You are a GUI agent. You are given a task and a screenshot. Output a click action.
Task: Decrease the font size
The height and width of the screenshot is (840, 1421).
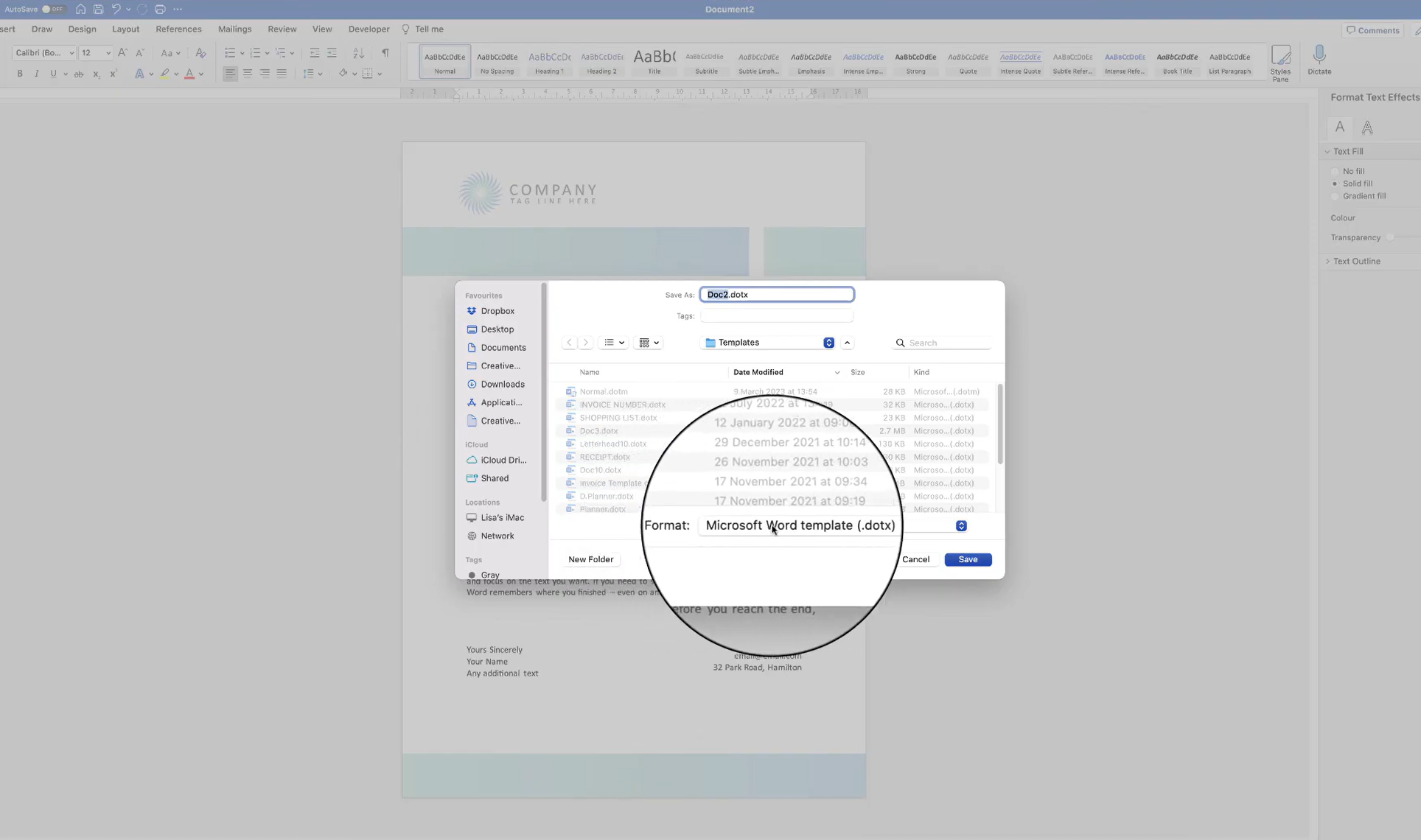tap(139, 53)
